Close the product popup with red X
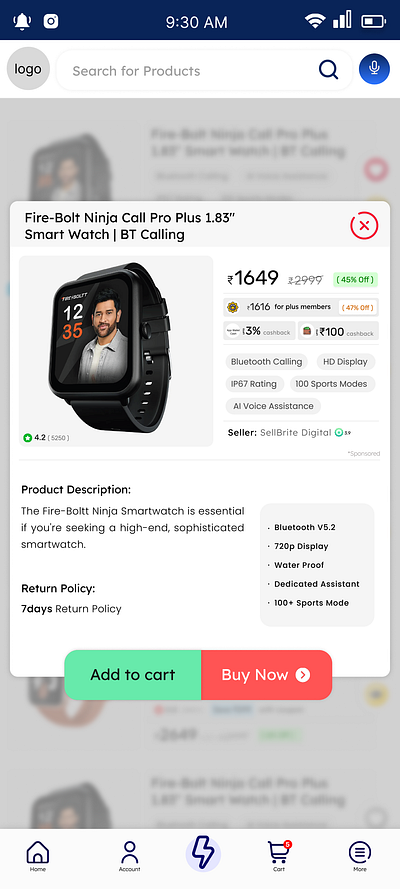The width and height of the screenshot is (400, 889). coord(364,226)
